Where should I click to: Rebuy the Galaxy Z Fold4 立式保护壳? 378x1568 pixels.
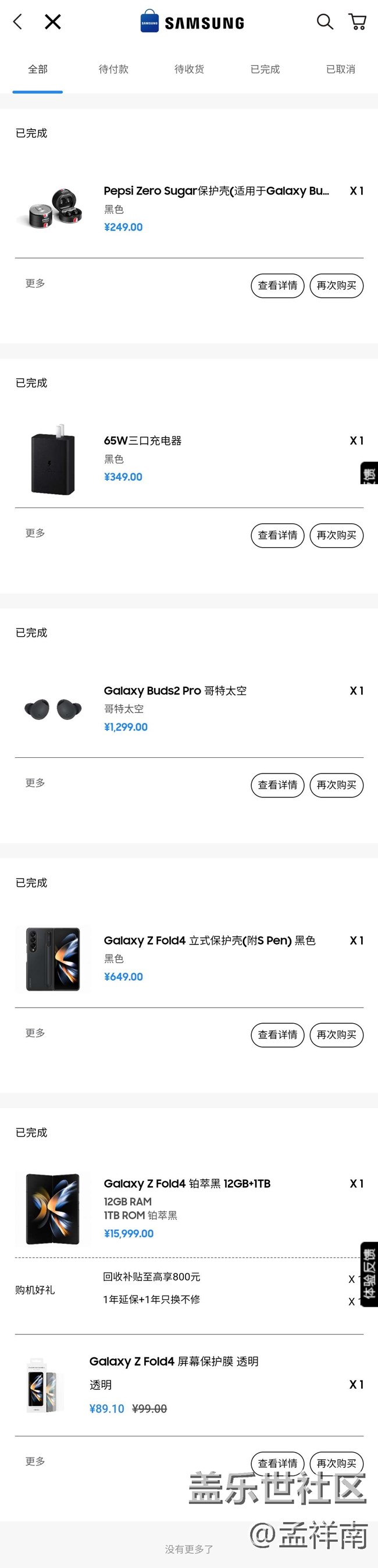coord(336,1035)
